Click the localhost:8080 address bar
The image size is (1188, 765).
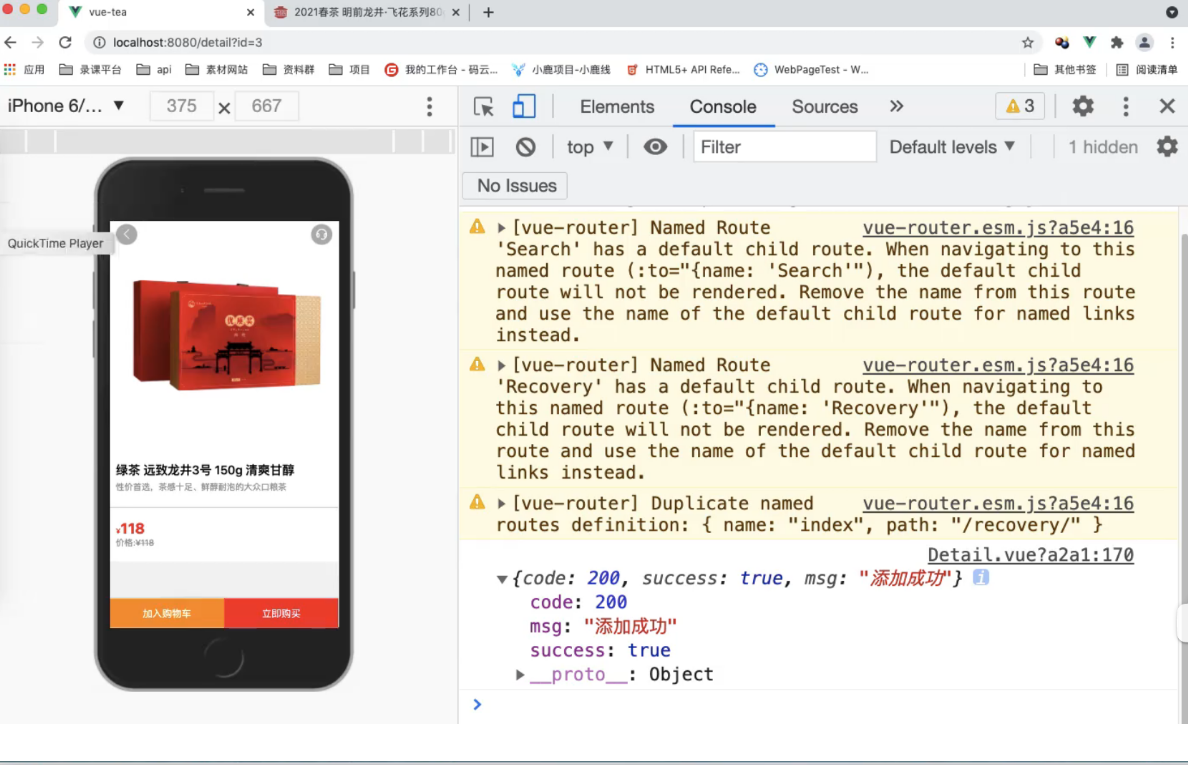pyautogui.click(x=561, y=42)
